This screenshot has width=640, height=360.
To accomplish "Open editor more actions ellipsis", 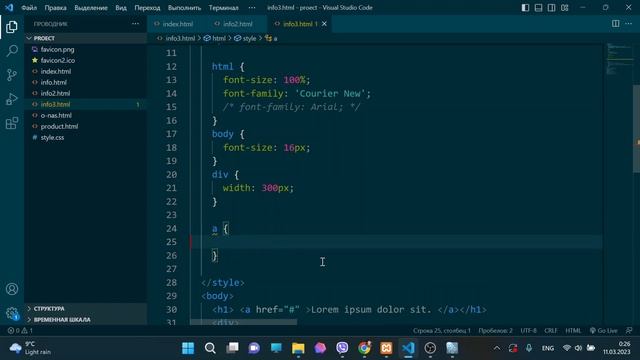I will point(629,24).
